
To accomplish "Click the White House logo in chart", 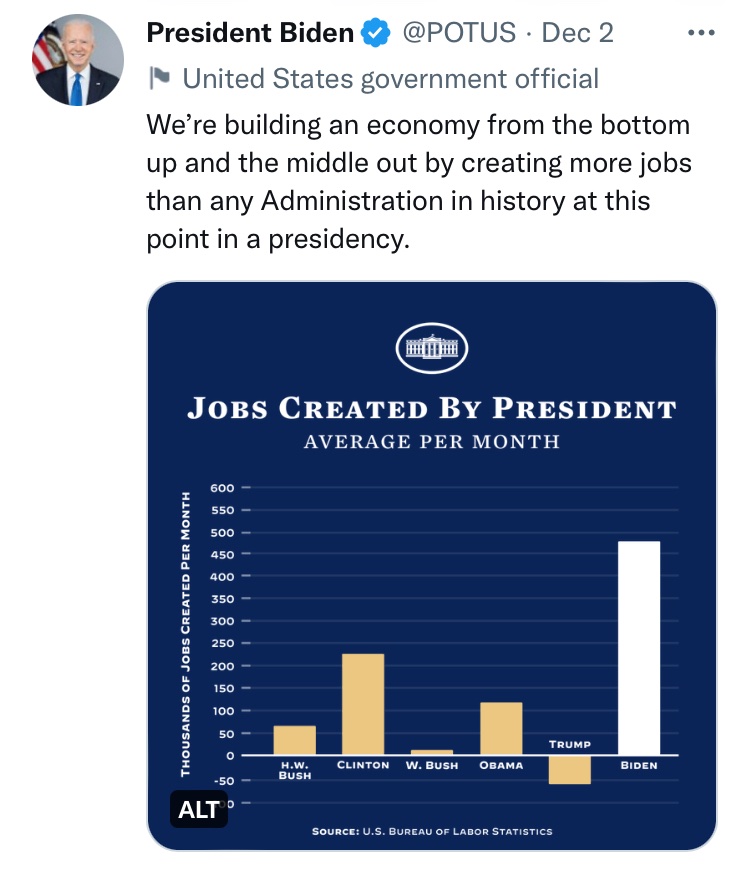I will (x=432, y=348).
